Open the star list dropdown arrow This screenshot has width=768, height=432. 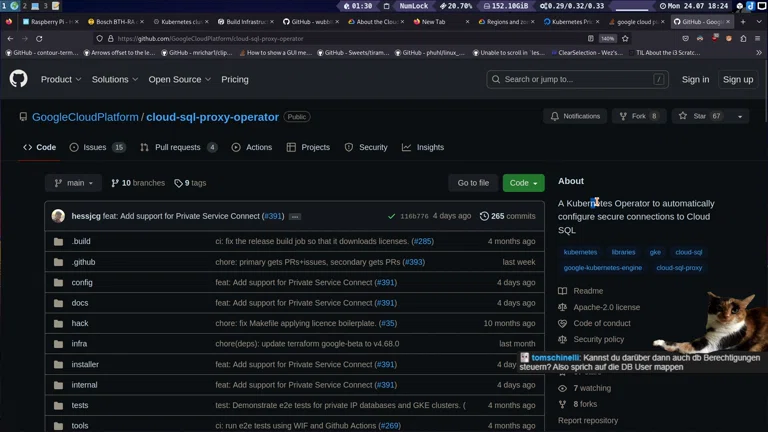point(740,116)
